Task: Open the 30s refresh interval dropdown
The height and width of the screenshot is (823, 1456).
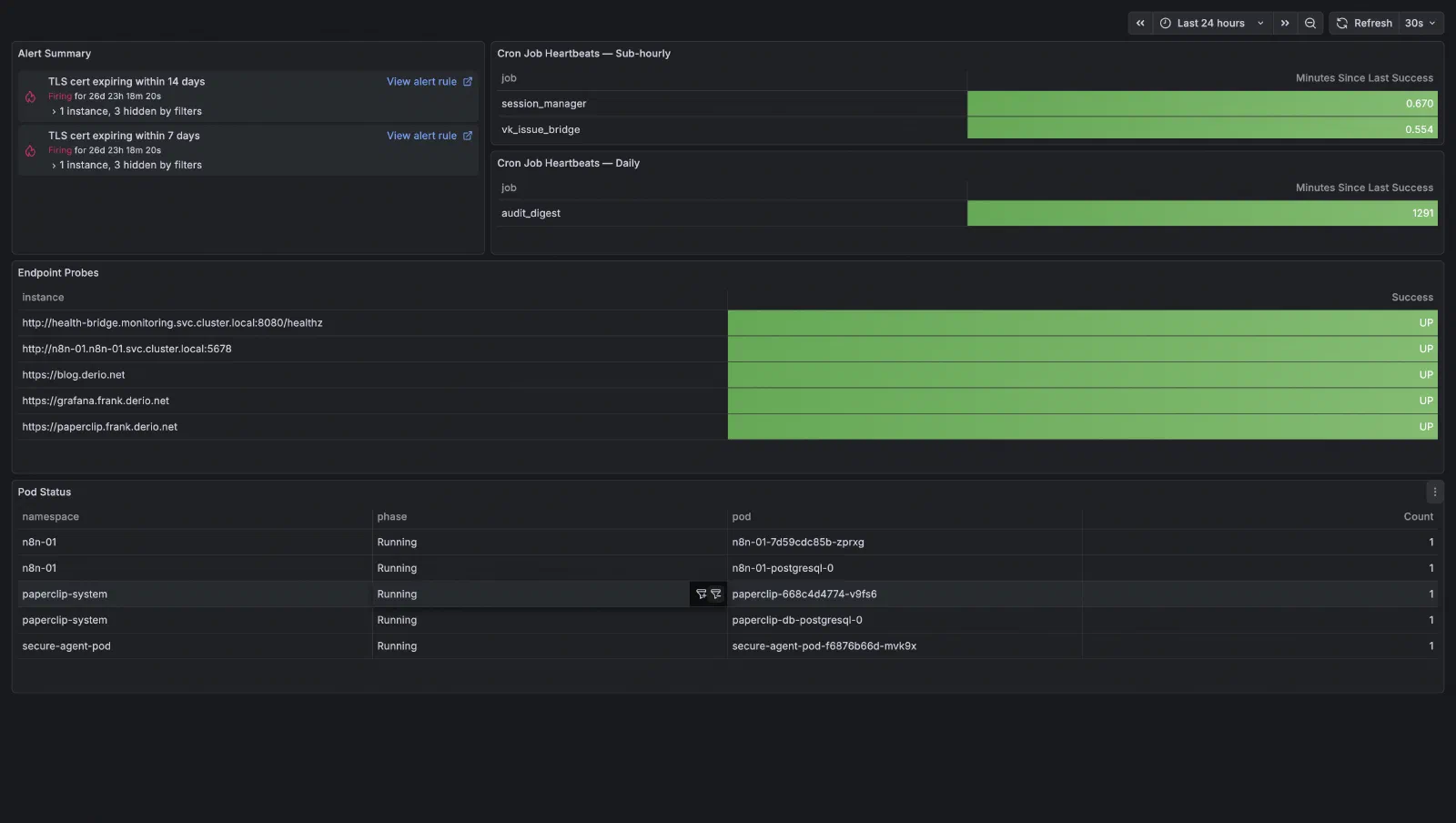Action: 1421,24
